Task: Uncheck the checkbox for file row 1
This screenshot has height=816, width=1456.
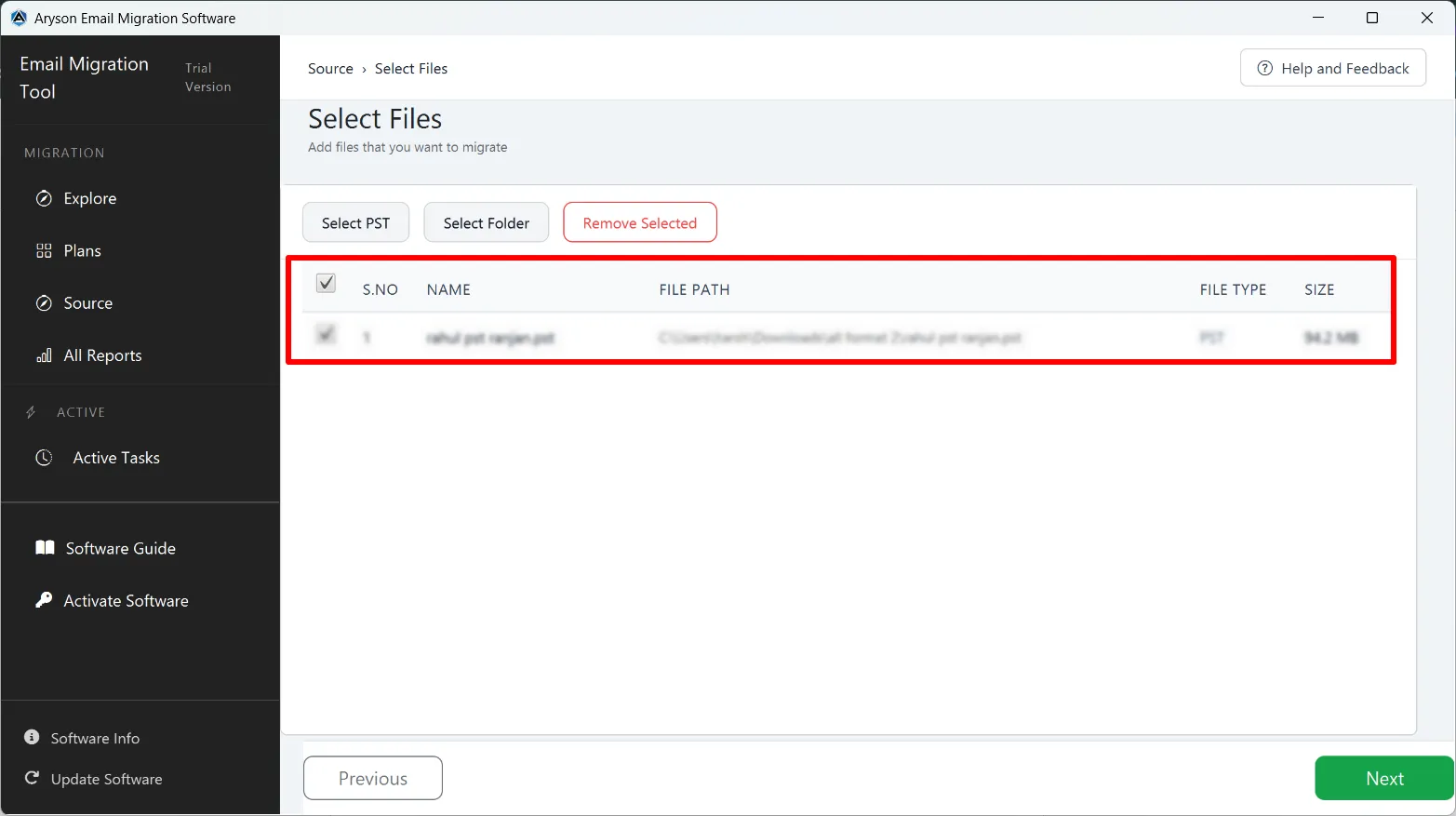Action: click(x=326, y=333)
